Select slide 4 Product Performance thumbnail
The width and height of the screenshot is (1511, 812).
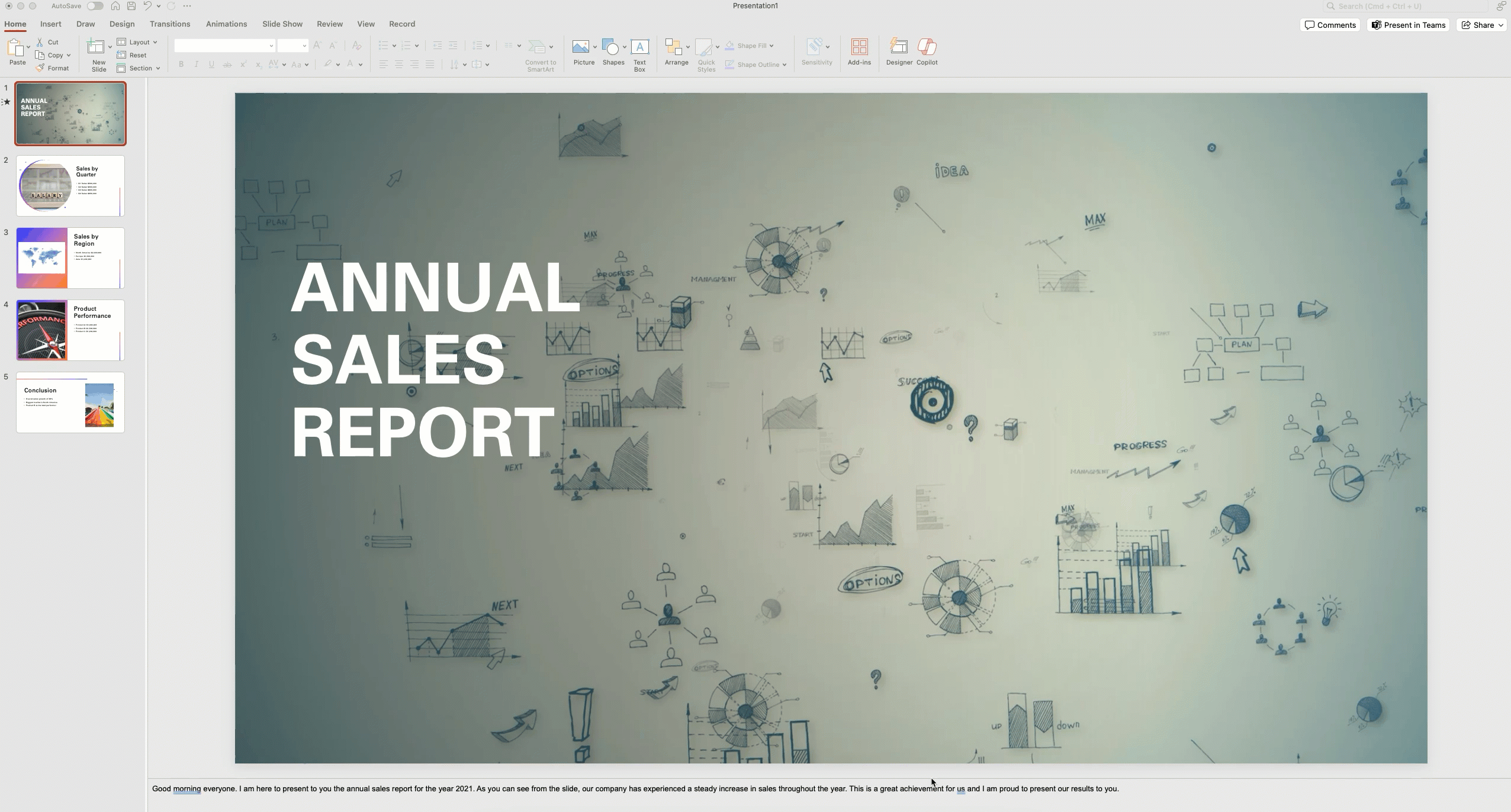[x=70, y=330]
